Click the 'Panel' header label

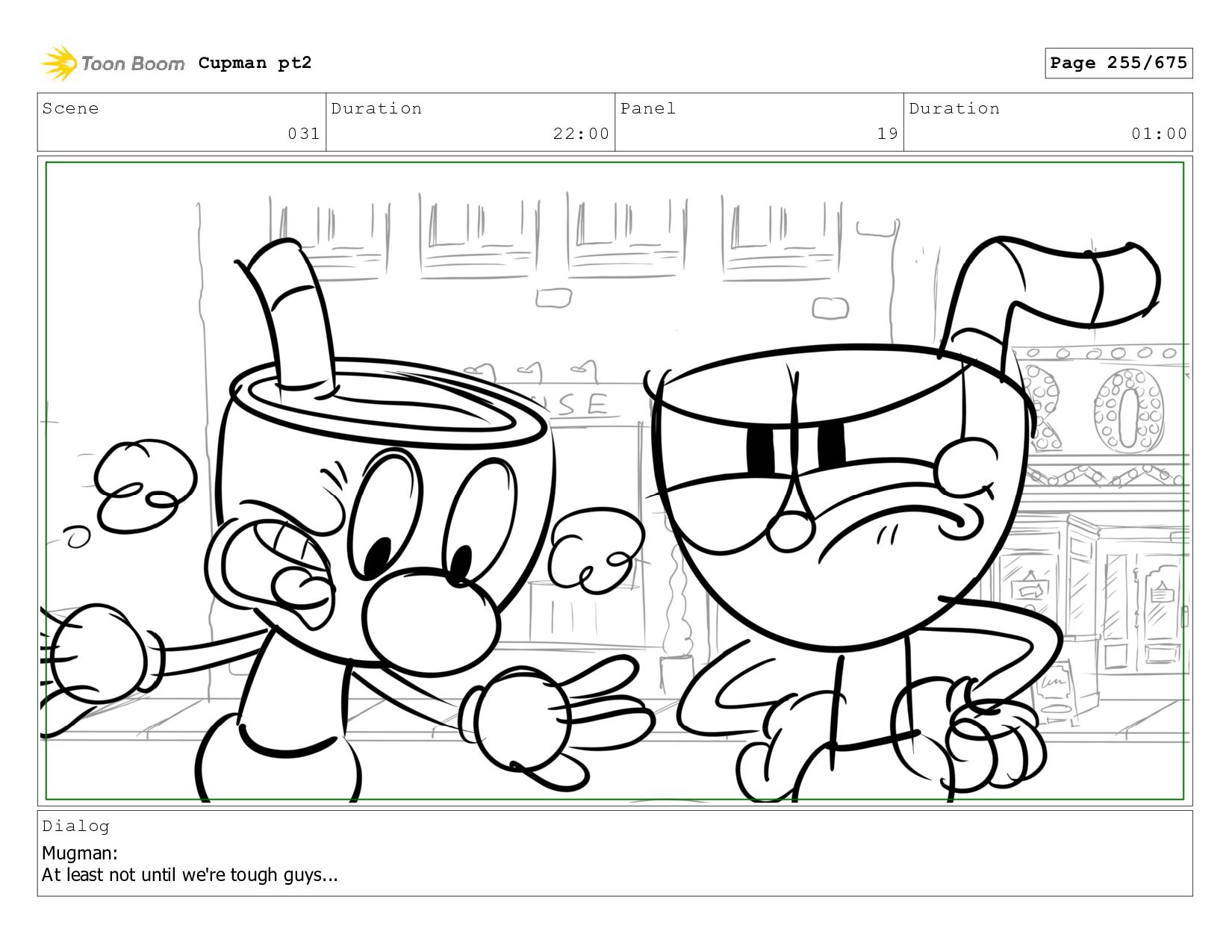(648, 109)
